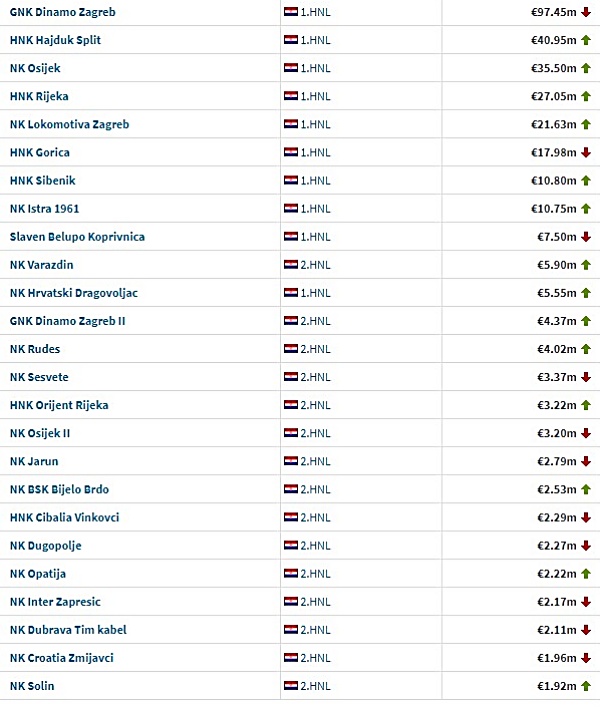Click the green up arrow beside €4.37m

point(586,321)
